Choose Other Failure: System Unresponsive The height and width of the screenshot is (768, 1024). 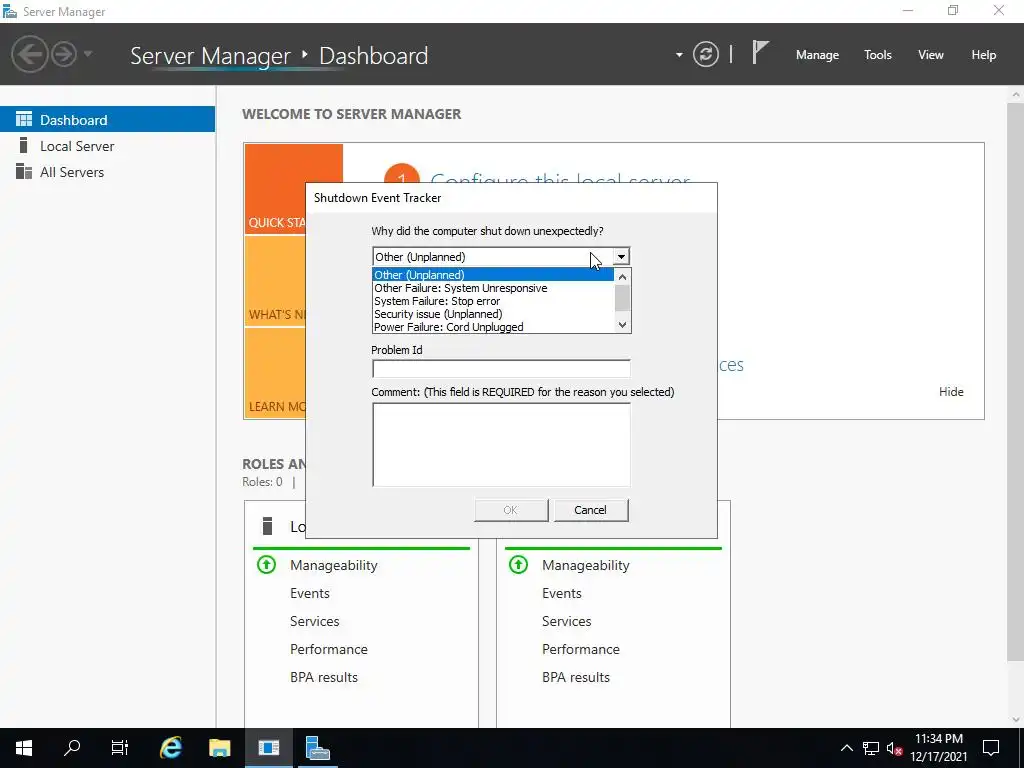pyautogui.click(x=493, y=288)
